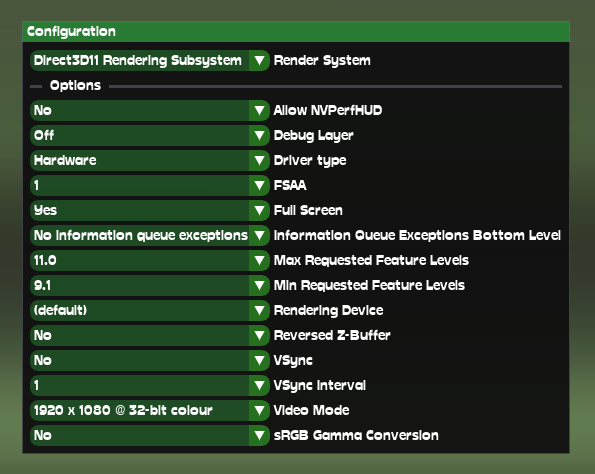Click the 'FSAA' label
The width and height of the screenshot is (595, 474).
click(290, 186)
